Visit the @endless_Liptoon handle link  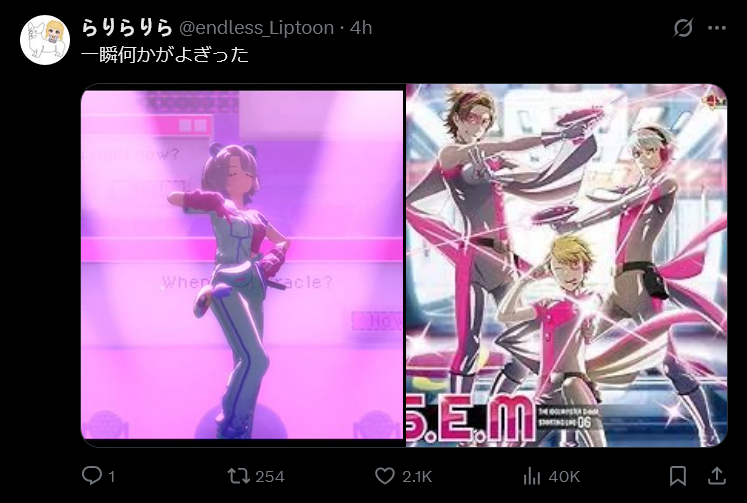point(256,28)
